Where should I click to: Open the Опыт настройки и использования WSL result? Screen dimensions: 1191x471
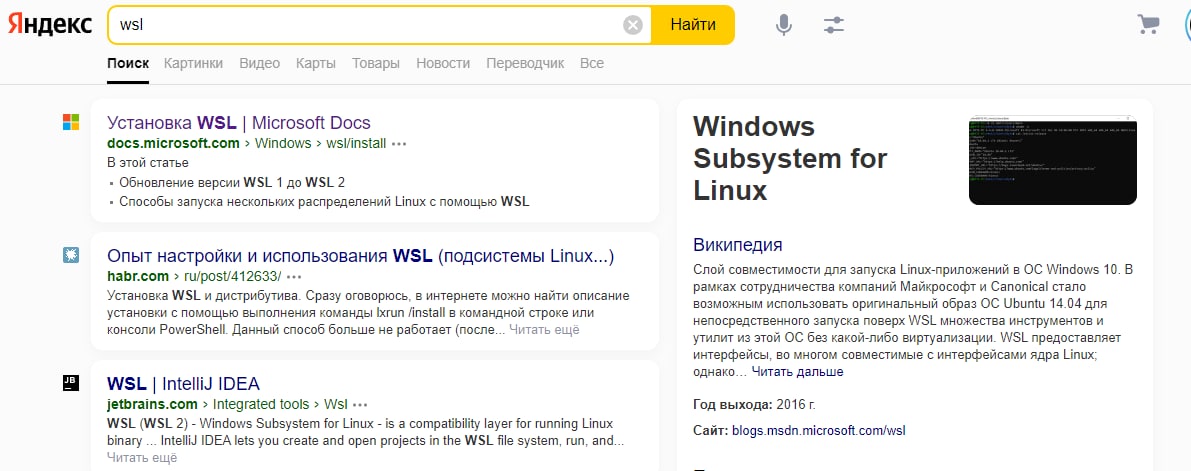[361, 256]
